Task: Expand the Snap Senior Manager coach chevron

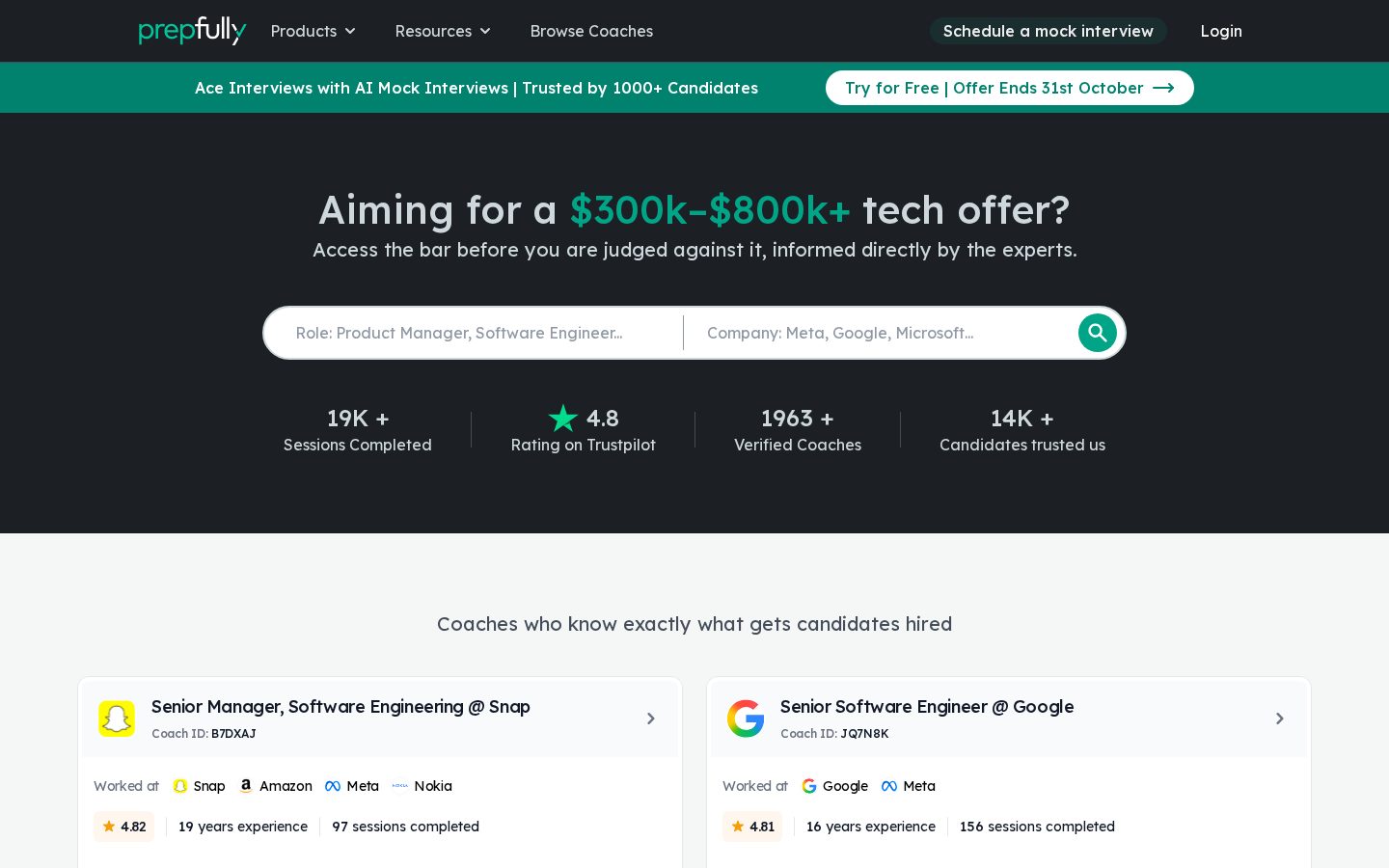Action: pos(651,719)
